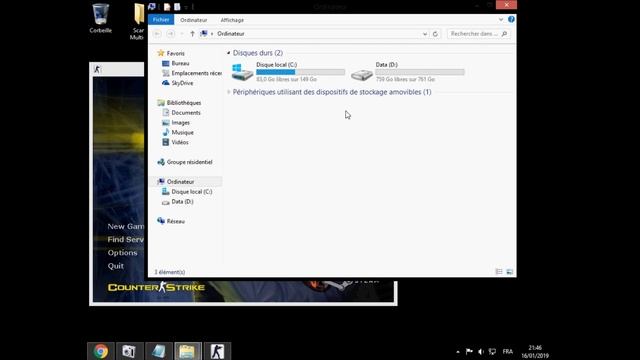Open the Explorer help icon
The height and width of the screenshot is (360, 640).
pos(511,19)
